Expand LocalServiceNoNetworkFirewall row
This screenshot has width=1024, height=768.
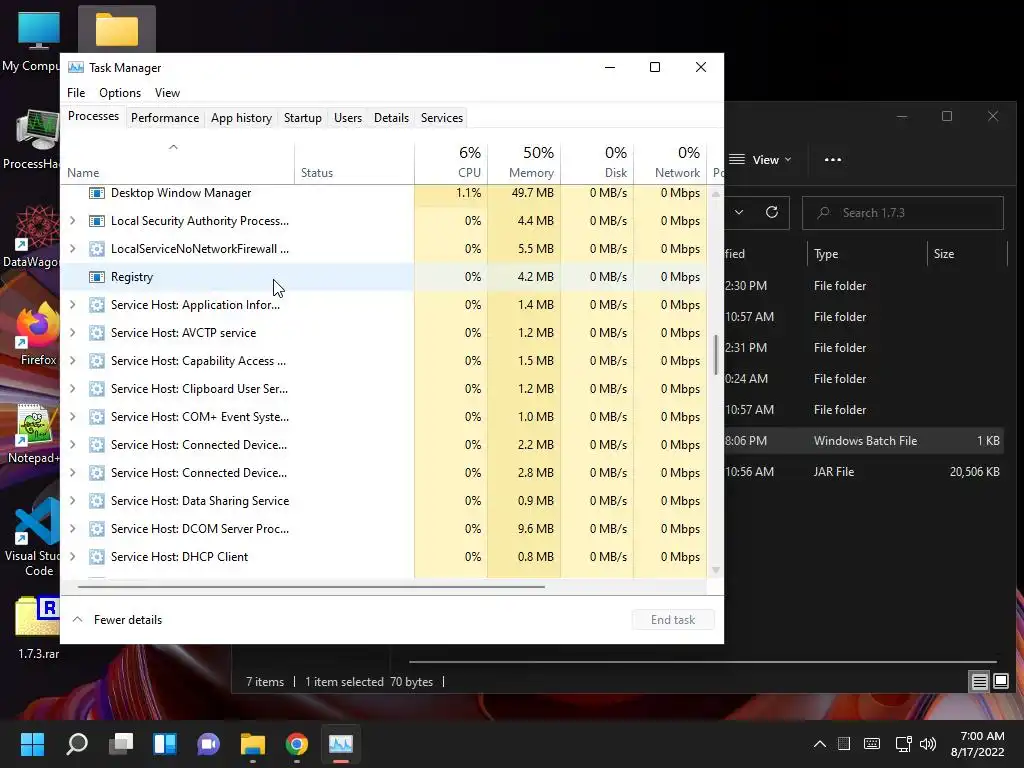pyautogui.click(x=72, y=249)
